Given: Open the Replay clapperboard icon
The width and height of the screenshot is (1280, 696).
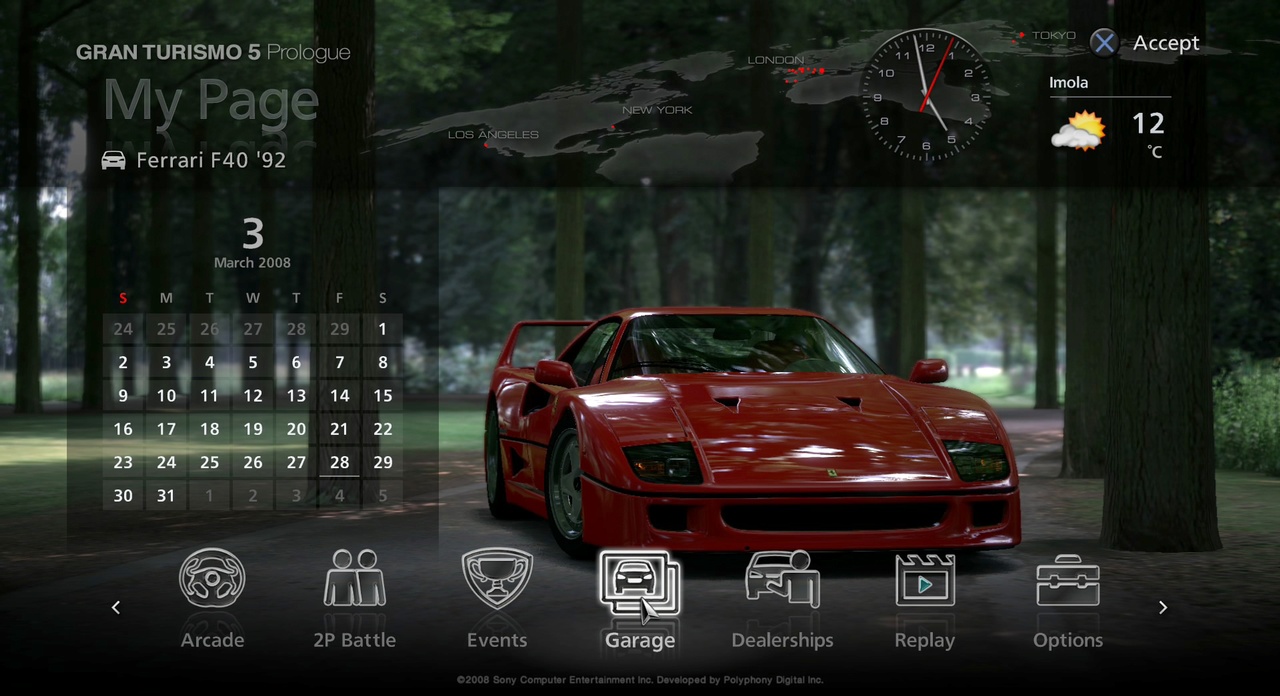Looking at the screenshot, I should point(925,579).
